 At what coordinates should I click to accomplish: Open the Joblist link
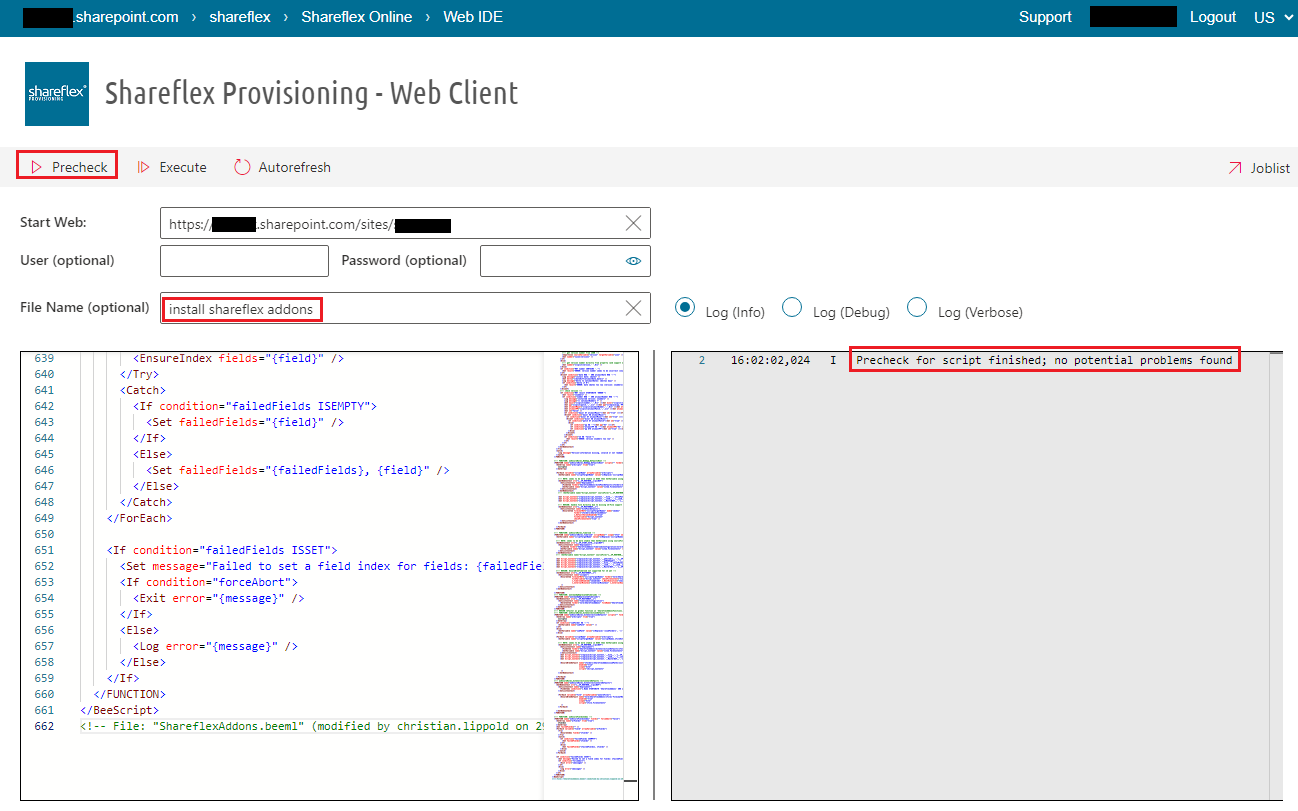click(1259, 168)
